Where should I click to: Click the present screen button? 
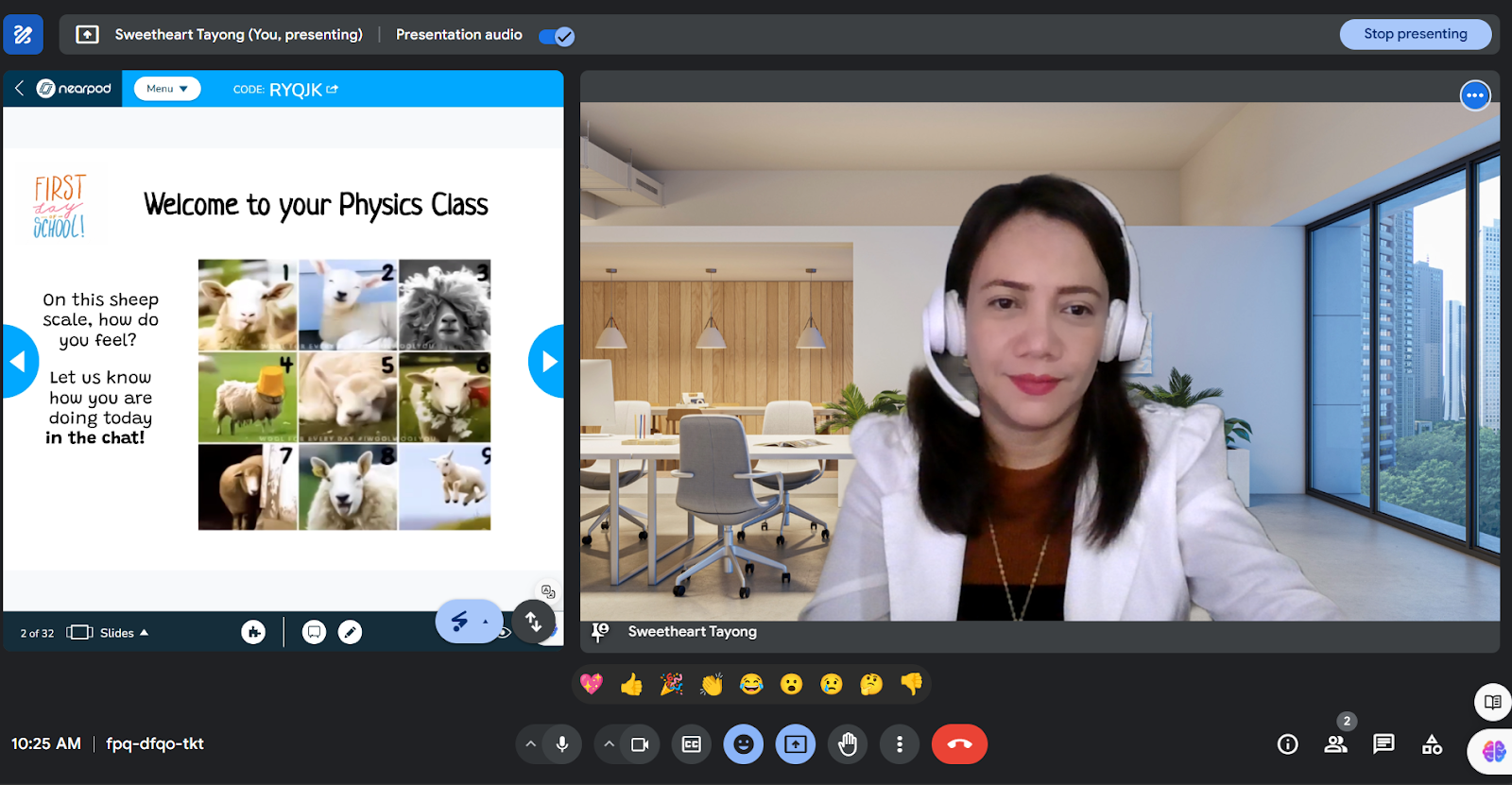click(796, 744)
